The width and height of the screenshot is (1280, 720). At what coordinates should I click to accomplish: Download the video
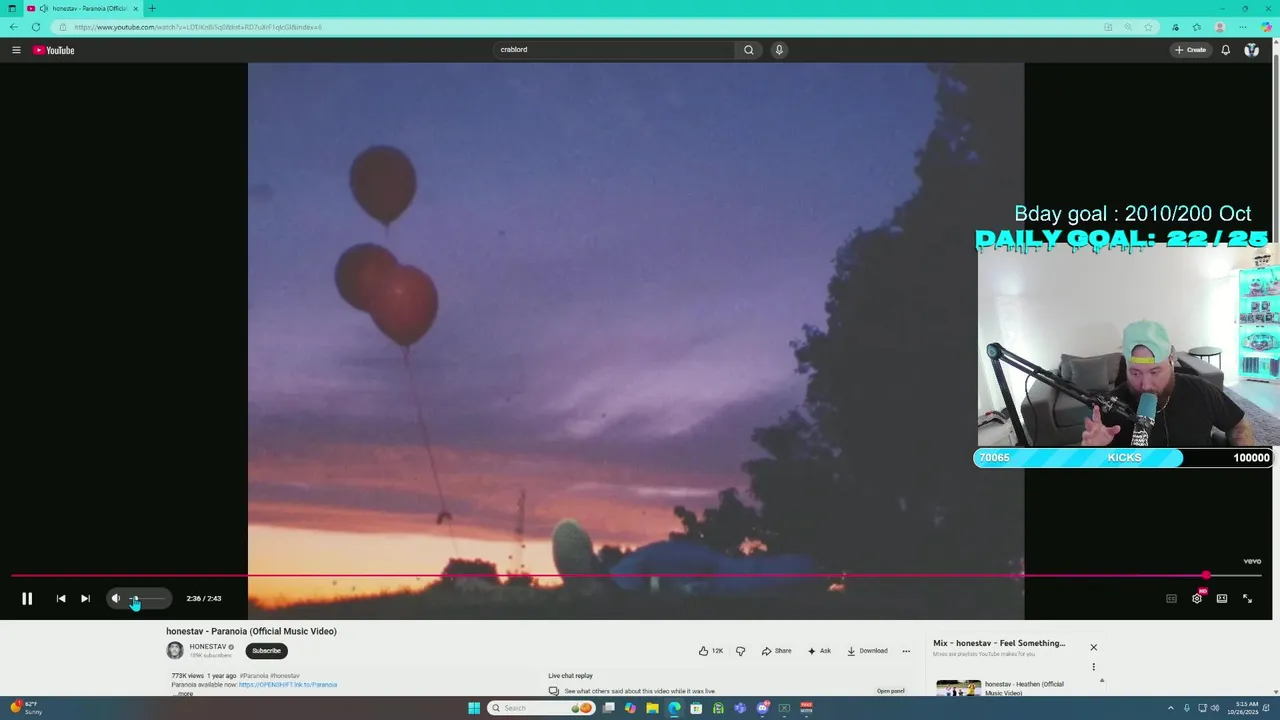click(867, 651)
